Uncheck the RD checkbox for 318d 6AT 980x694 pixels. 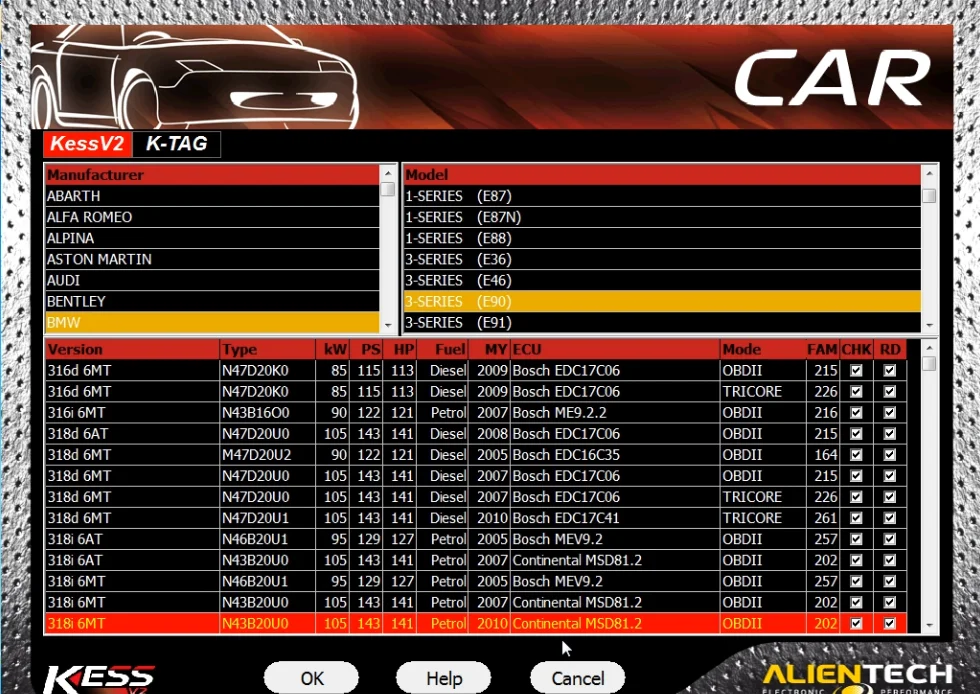click(890, 433)
